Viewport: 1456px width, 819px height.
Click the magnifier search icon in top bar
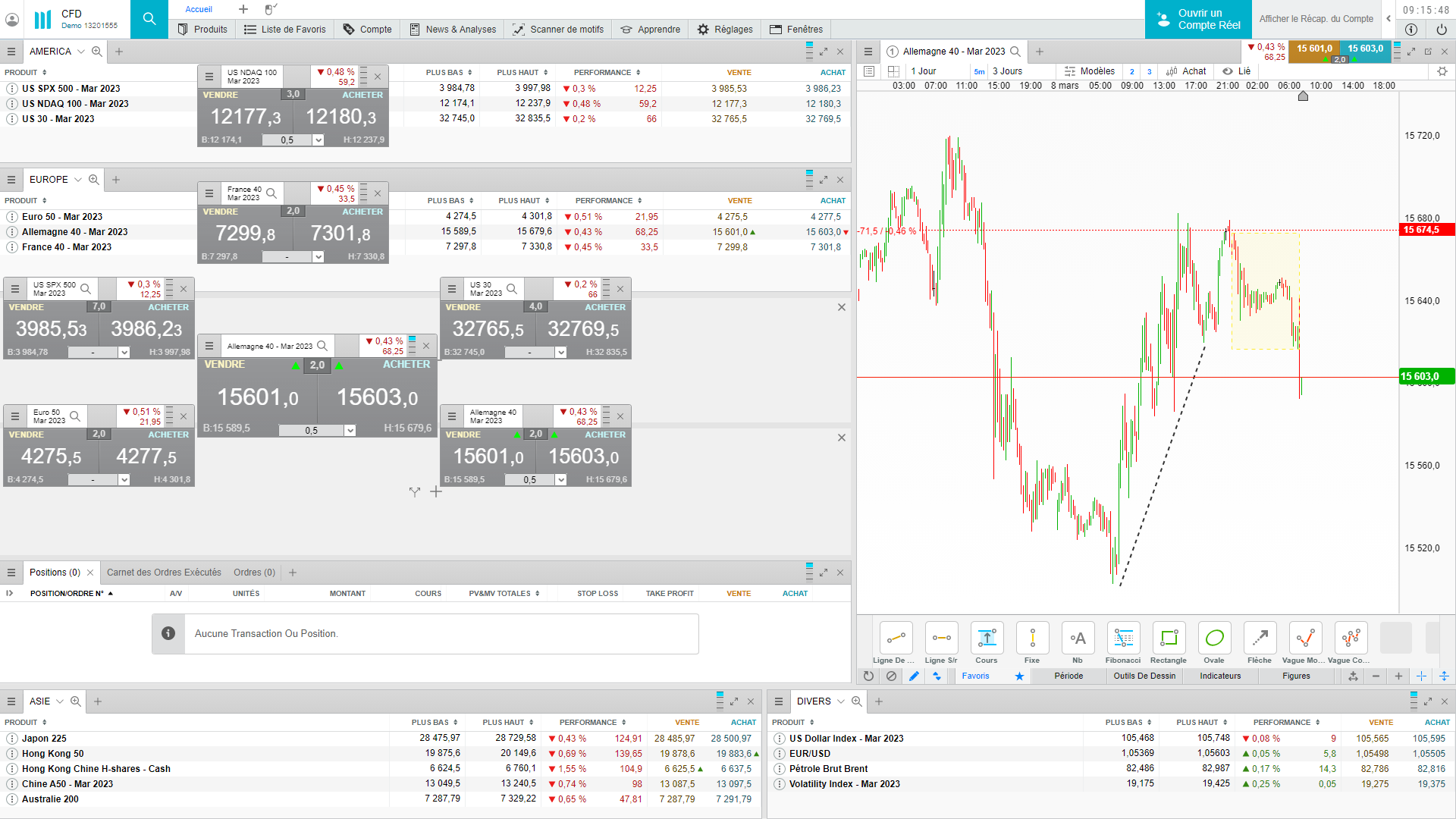pyautogui.click(x=149, y=19)
